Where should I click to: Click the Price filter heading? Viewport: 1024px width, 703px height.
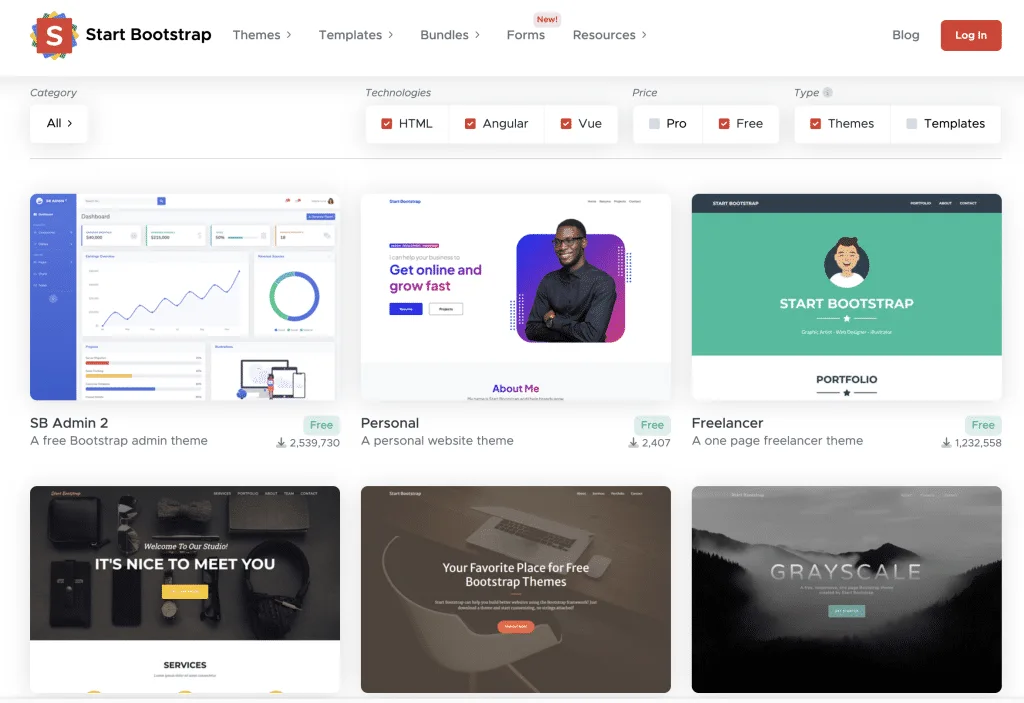point(645,93)
